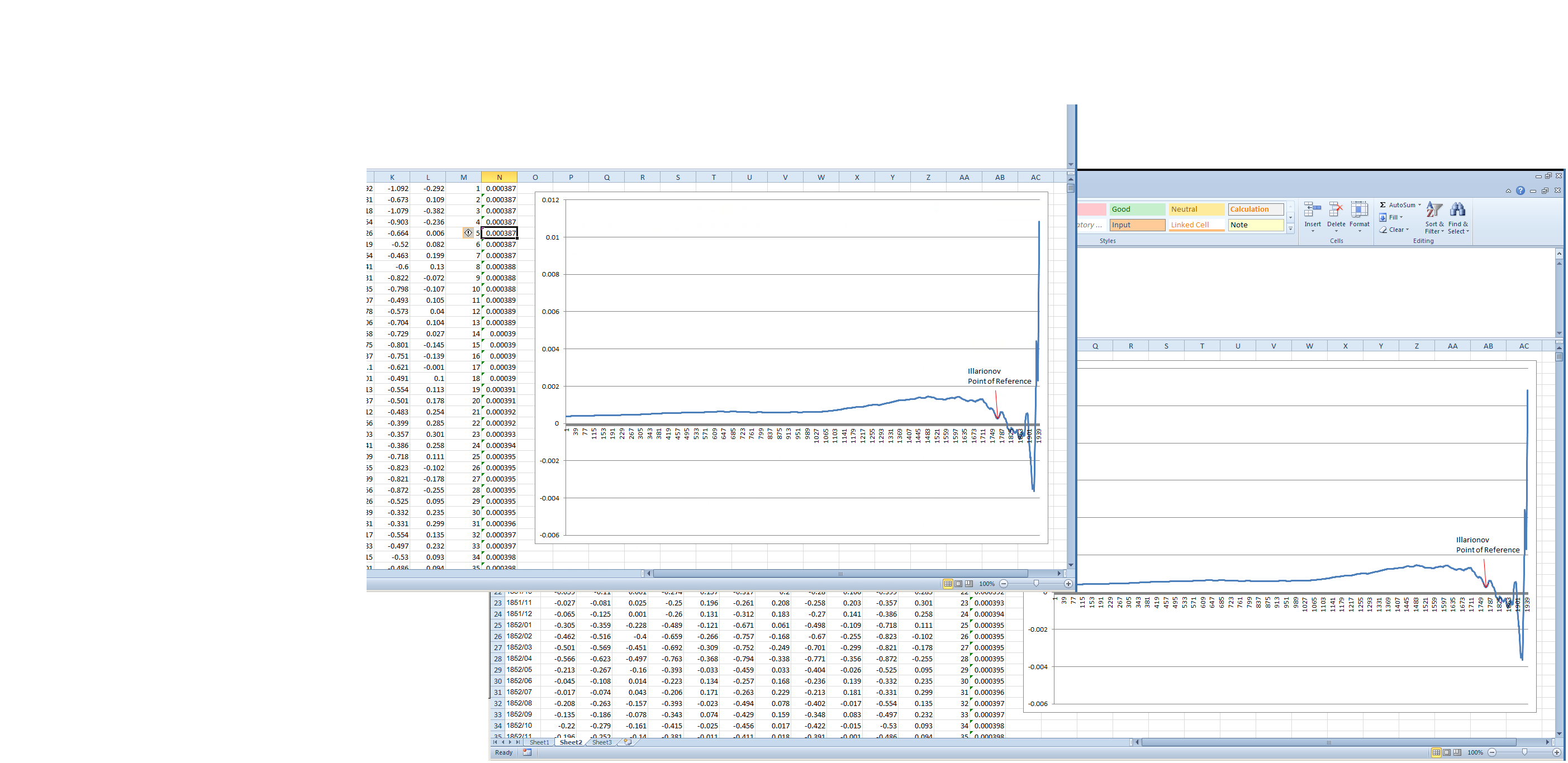Expand the cell styles gallery More arrow
Image resolution: width=1568 pixels, height=763 pixels.
(x=1290, y=230)
